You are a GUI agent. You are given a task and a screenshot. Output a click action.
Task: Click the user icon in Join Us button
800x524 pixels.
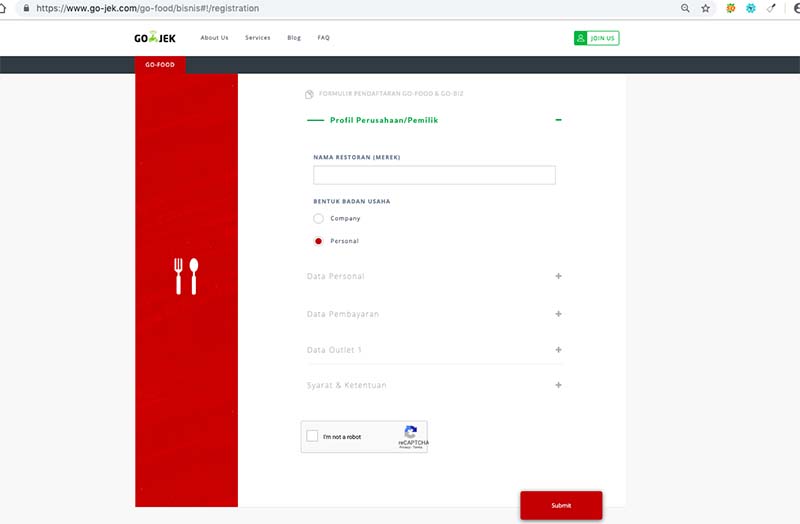pos(581,38)
